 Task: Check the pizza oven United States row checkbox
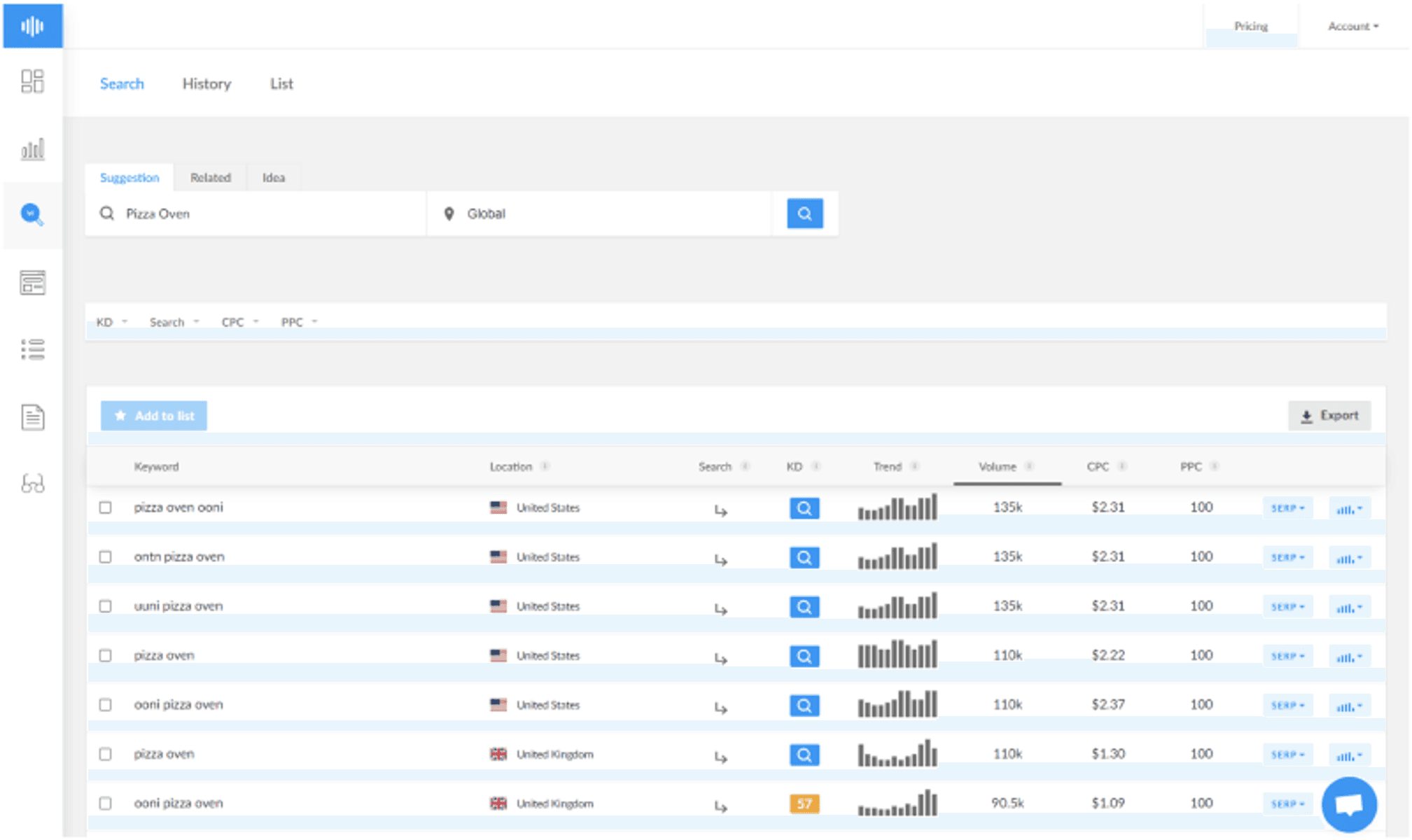point(105,655)
